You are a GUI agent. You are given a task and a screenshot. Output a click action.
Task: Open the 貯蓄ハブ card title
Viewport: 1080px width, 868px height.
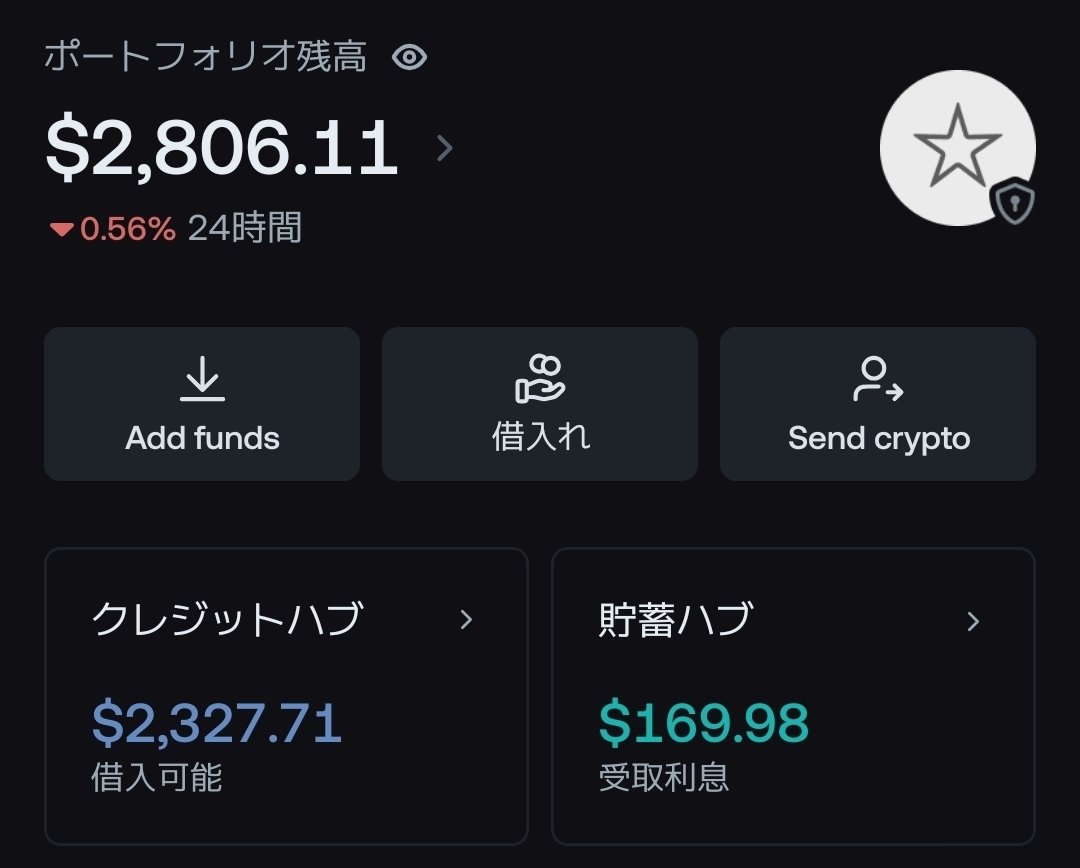tap(674, 620)
